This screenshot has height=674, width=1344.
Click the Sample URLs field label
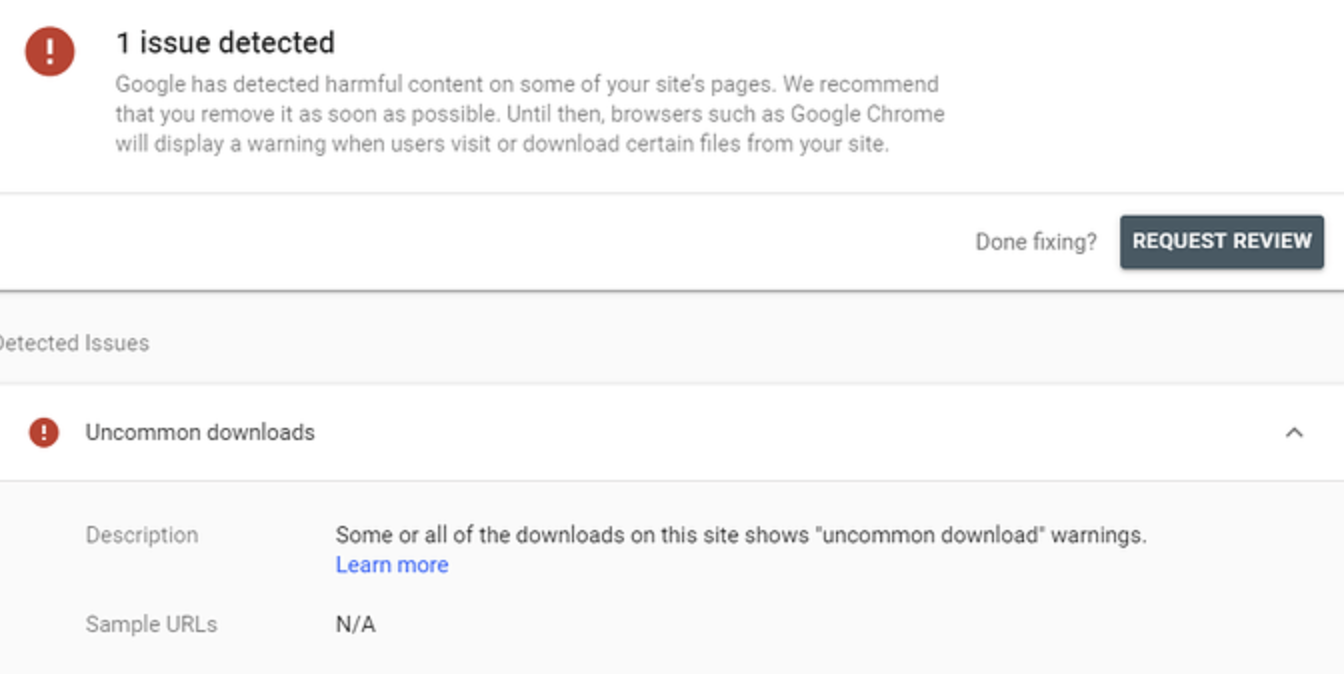(x=151, y=625)
